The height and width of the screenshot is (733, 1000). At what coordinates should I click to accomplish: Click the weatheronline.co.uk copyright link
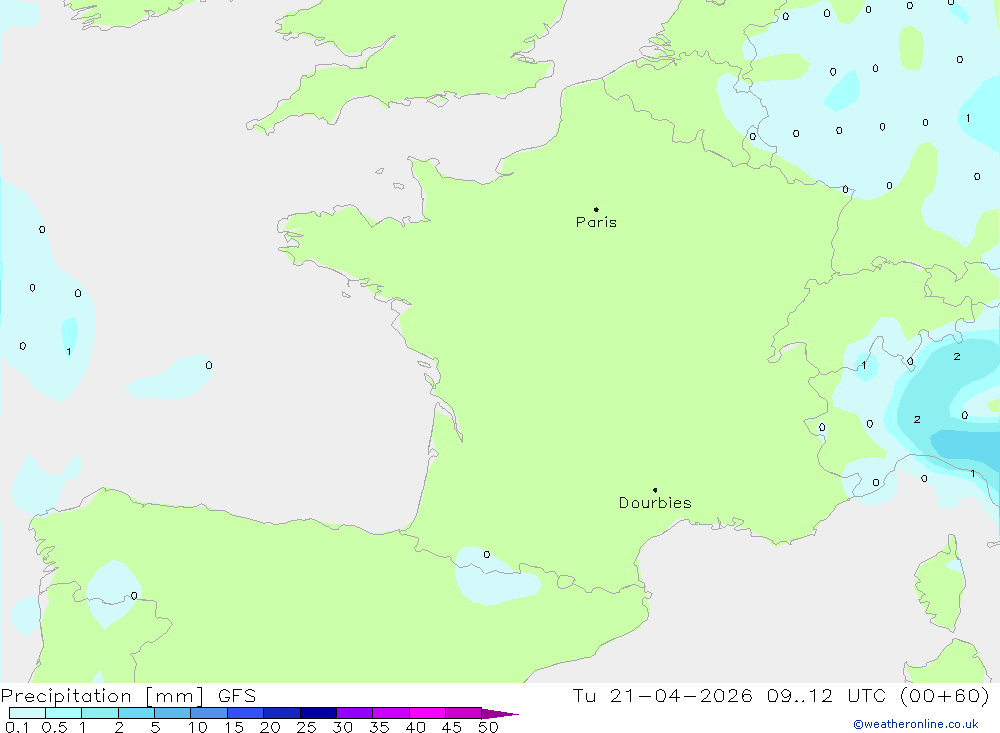916,724
